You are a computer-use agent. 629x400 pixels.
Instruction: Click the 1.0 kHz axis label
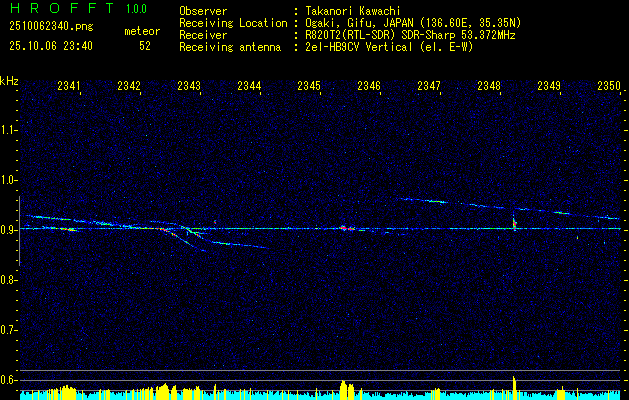click(8, 180)
